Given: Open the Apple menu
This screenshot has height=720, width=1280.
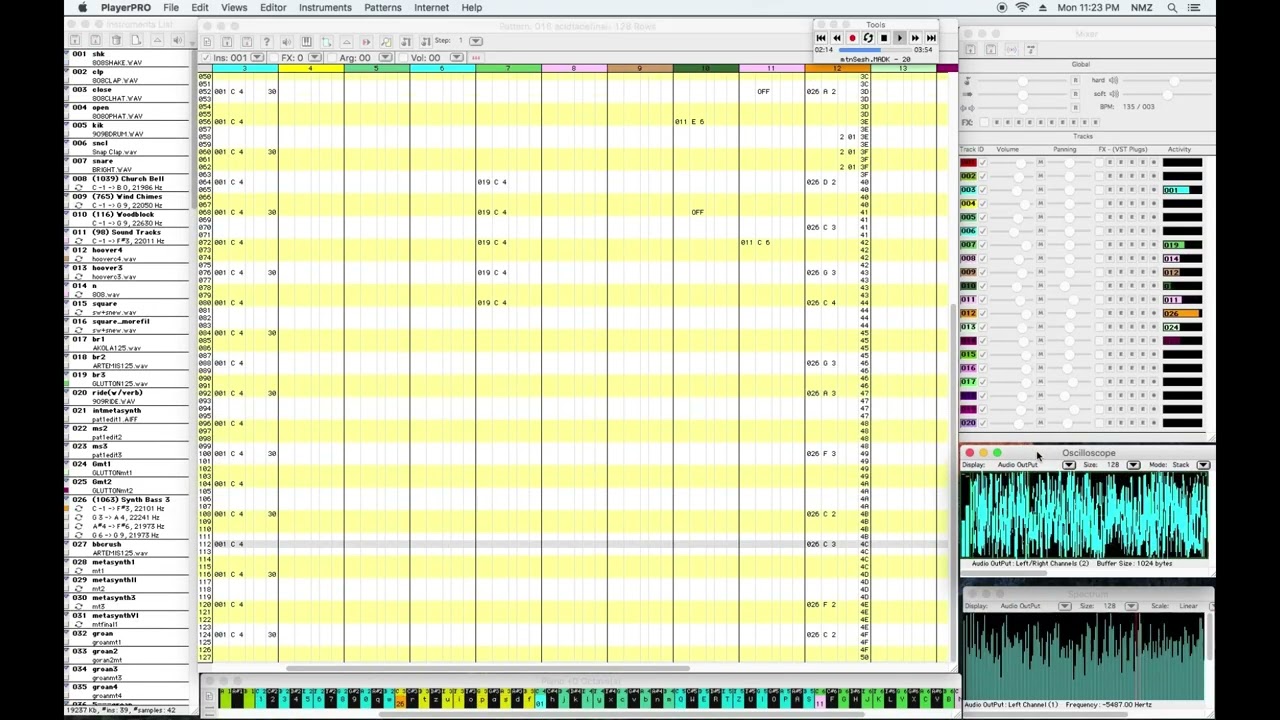Looking at the screenshot, I should [82, 8].
